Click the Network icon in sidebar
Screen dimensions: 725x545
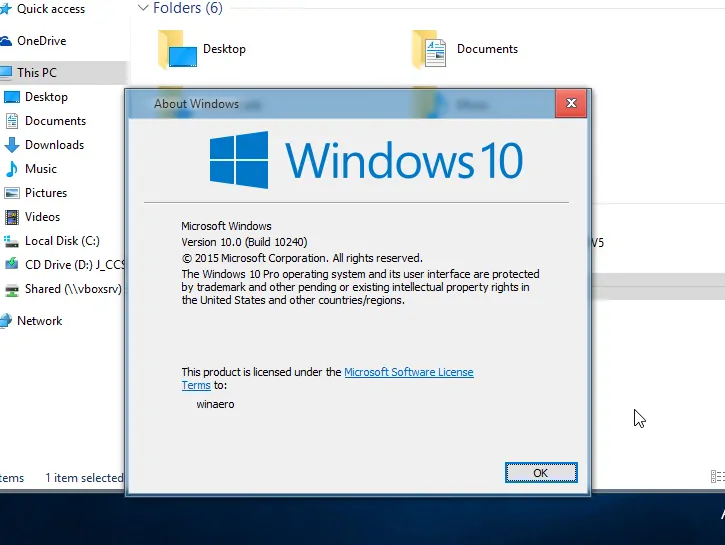pyautogui.click(x=6, y=321)
